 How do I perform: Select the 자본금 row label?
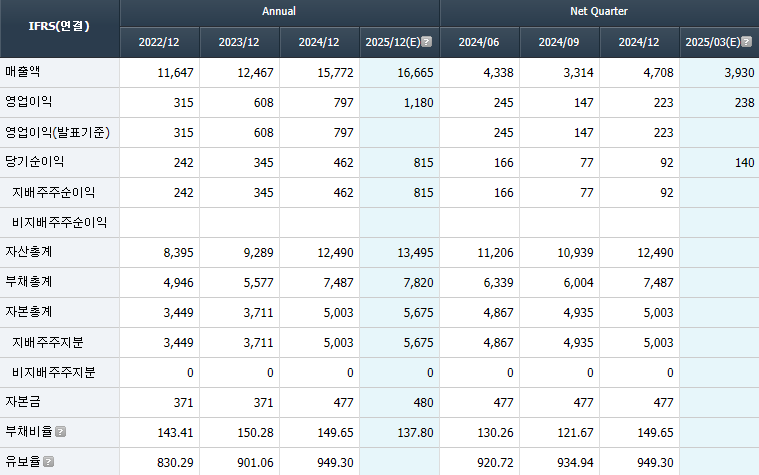23,402
